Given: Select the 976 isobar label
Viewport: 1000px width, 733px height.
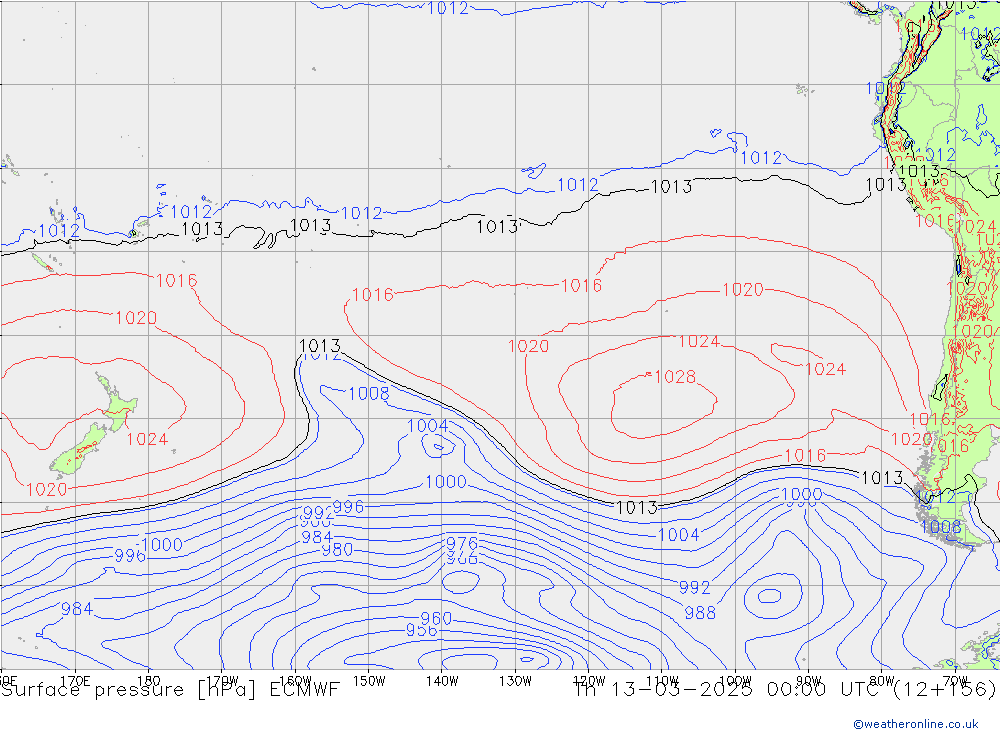Looking at the screenshot, I should [x=462, y=544].
